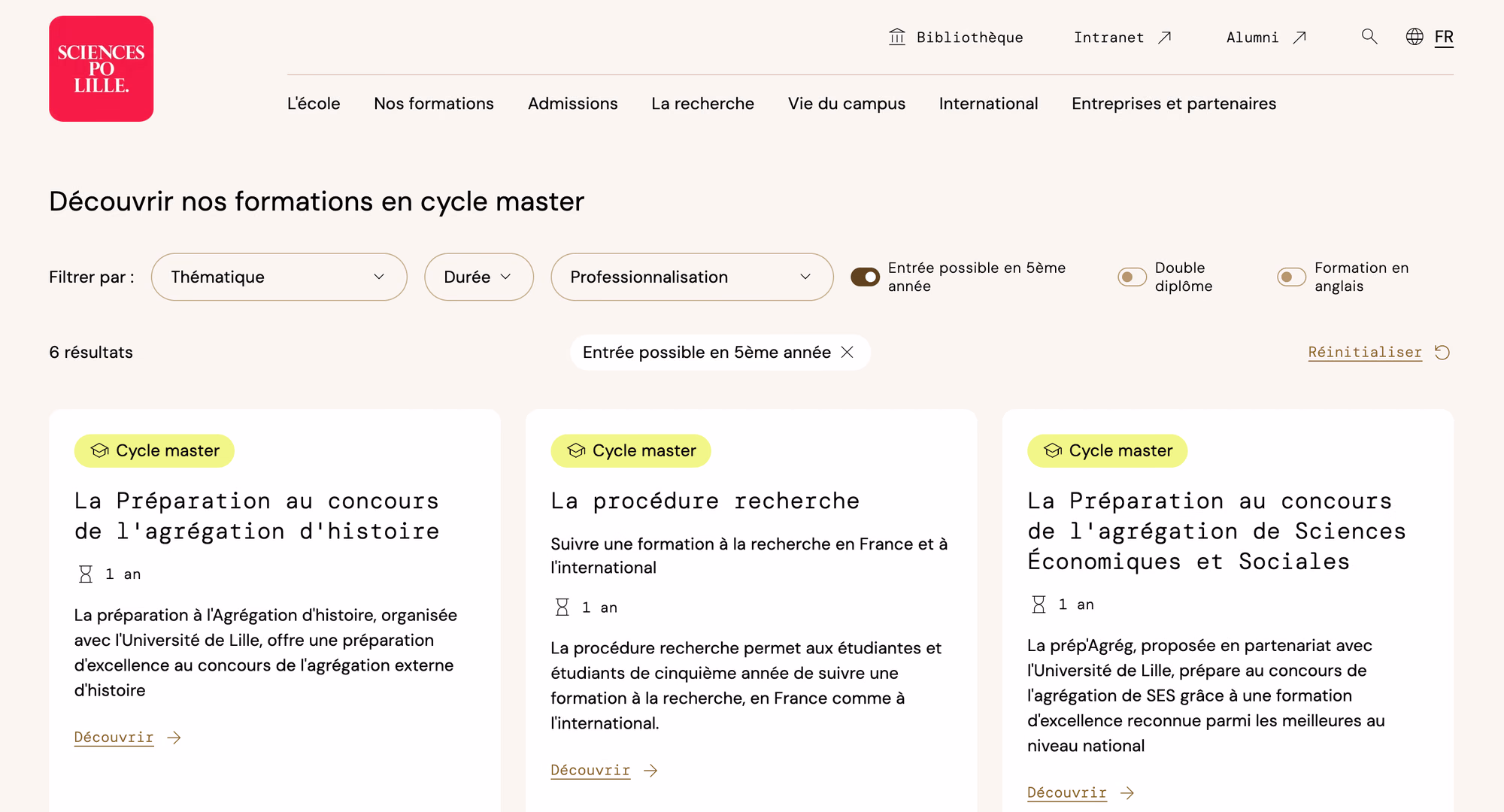
Task: Click the globe language icon
Action: tap(1415, 37)
